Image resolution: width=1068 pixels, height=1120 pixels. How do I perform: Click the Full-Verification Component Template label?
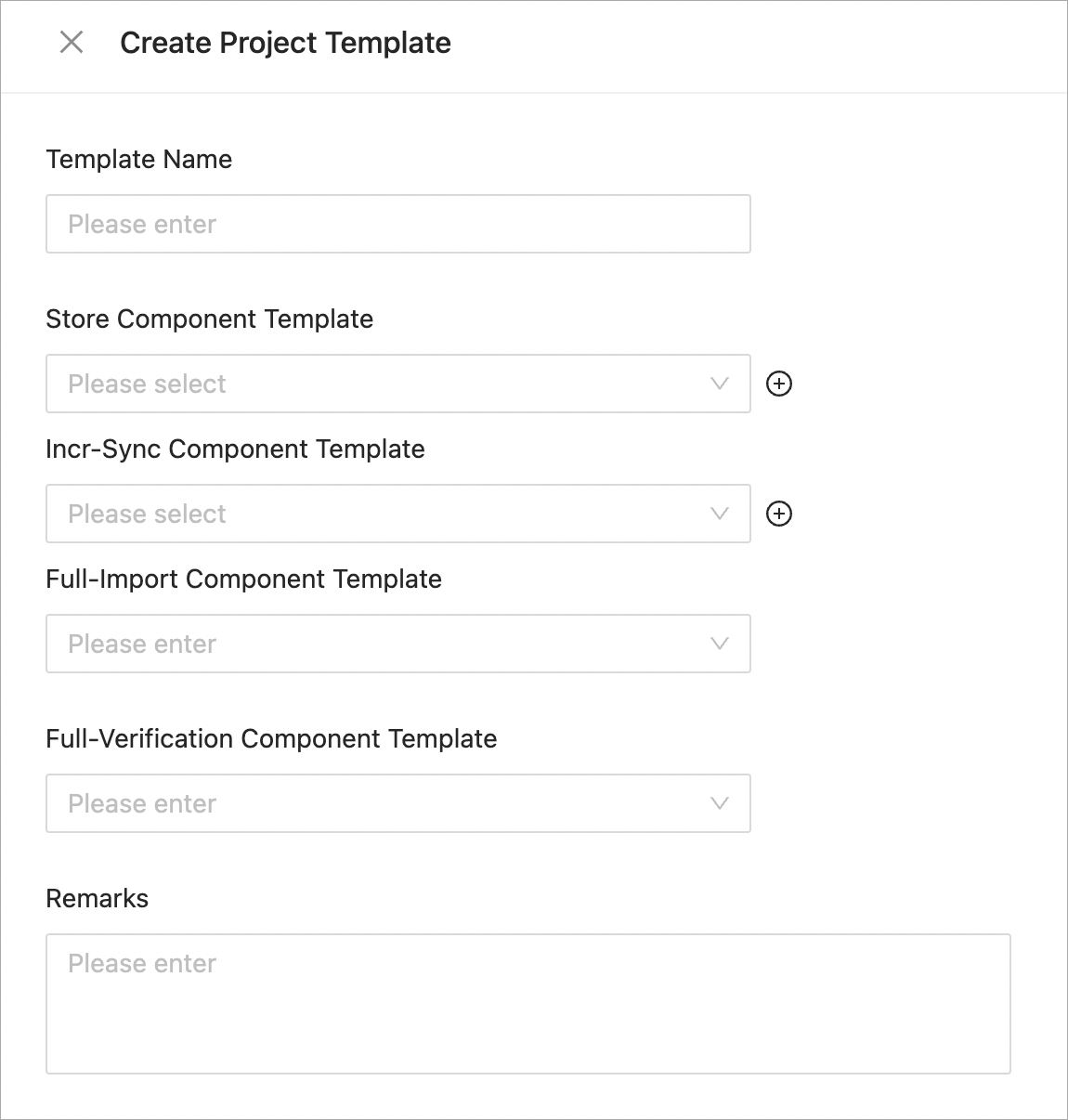272,739
